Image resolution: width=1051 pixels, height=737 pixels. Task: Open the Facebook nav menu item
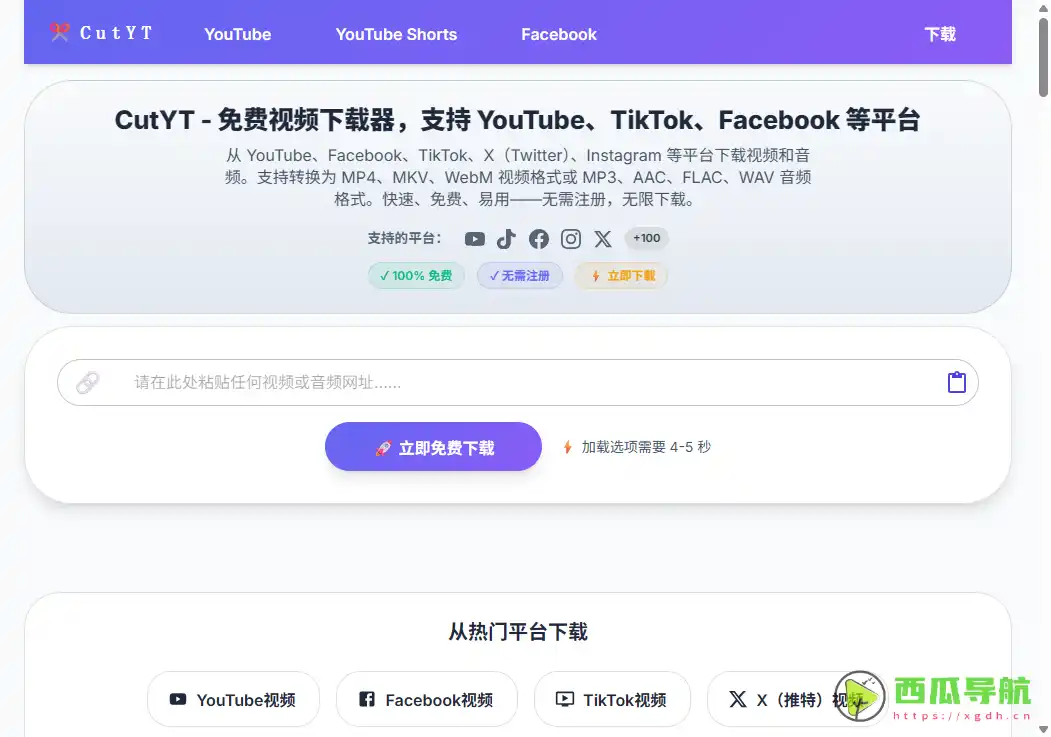click(x=558, y=33)
